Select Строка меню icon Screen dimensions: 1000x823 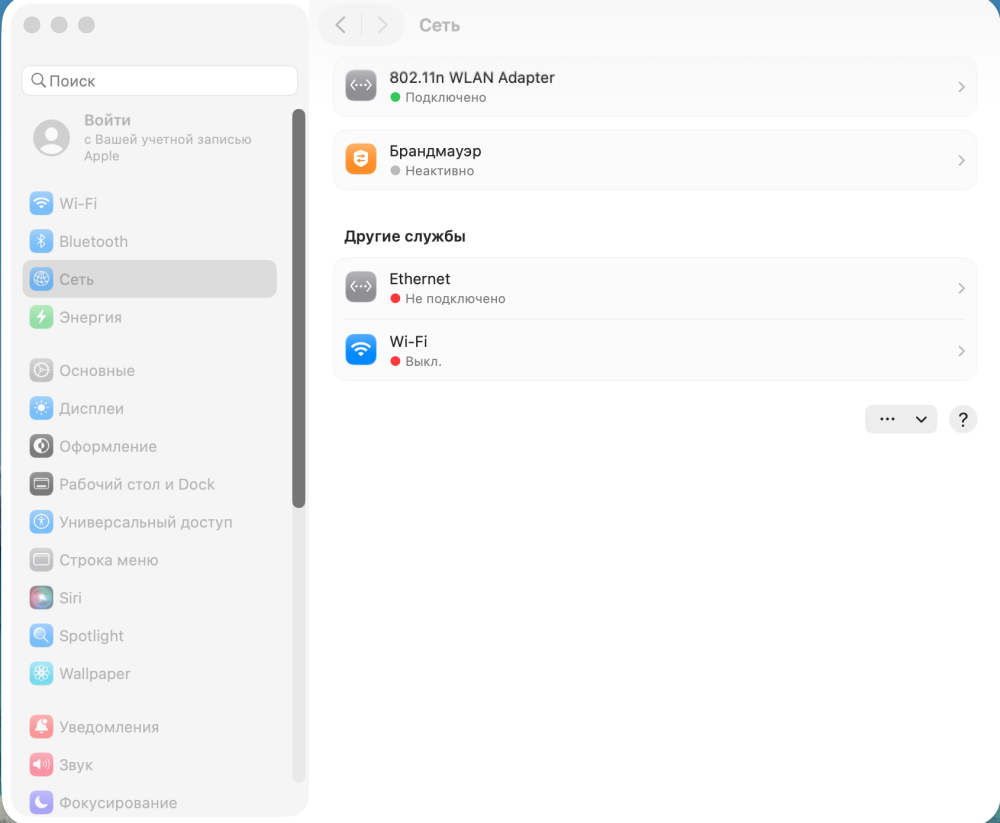(x=41, y=560)
